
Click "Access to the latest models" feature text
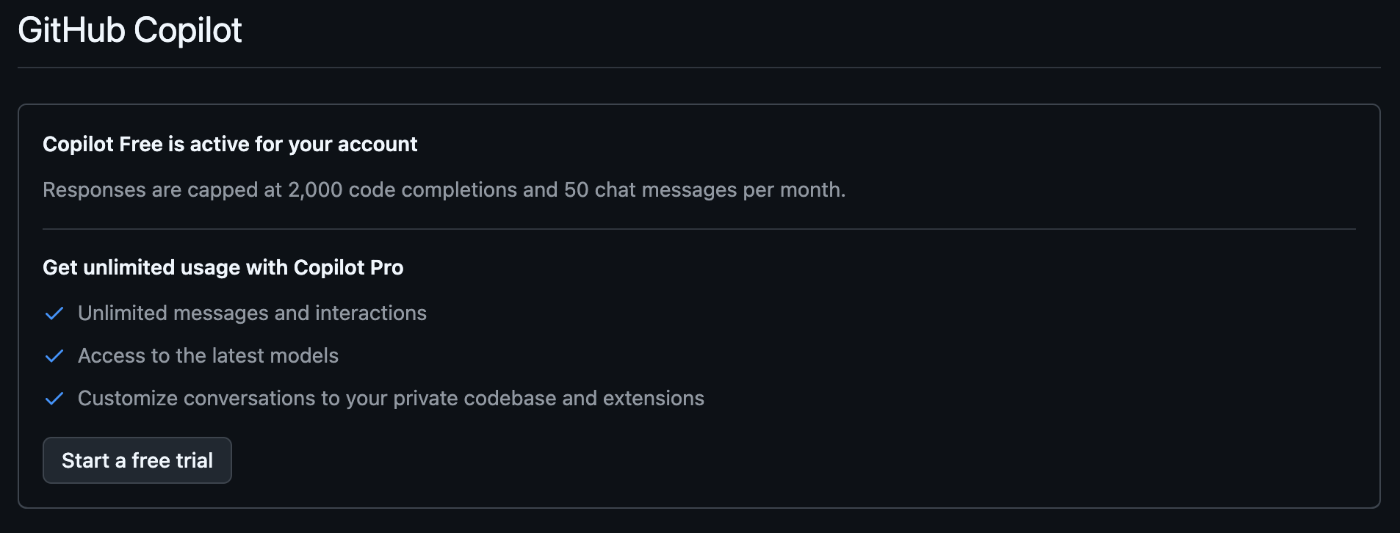tap(208, 355)
